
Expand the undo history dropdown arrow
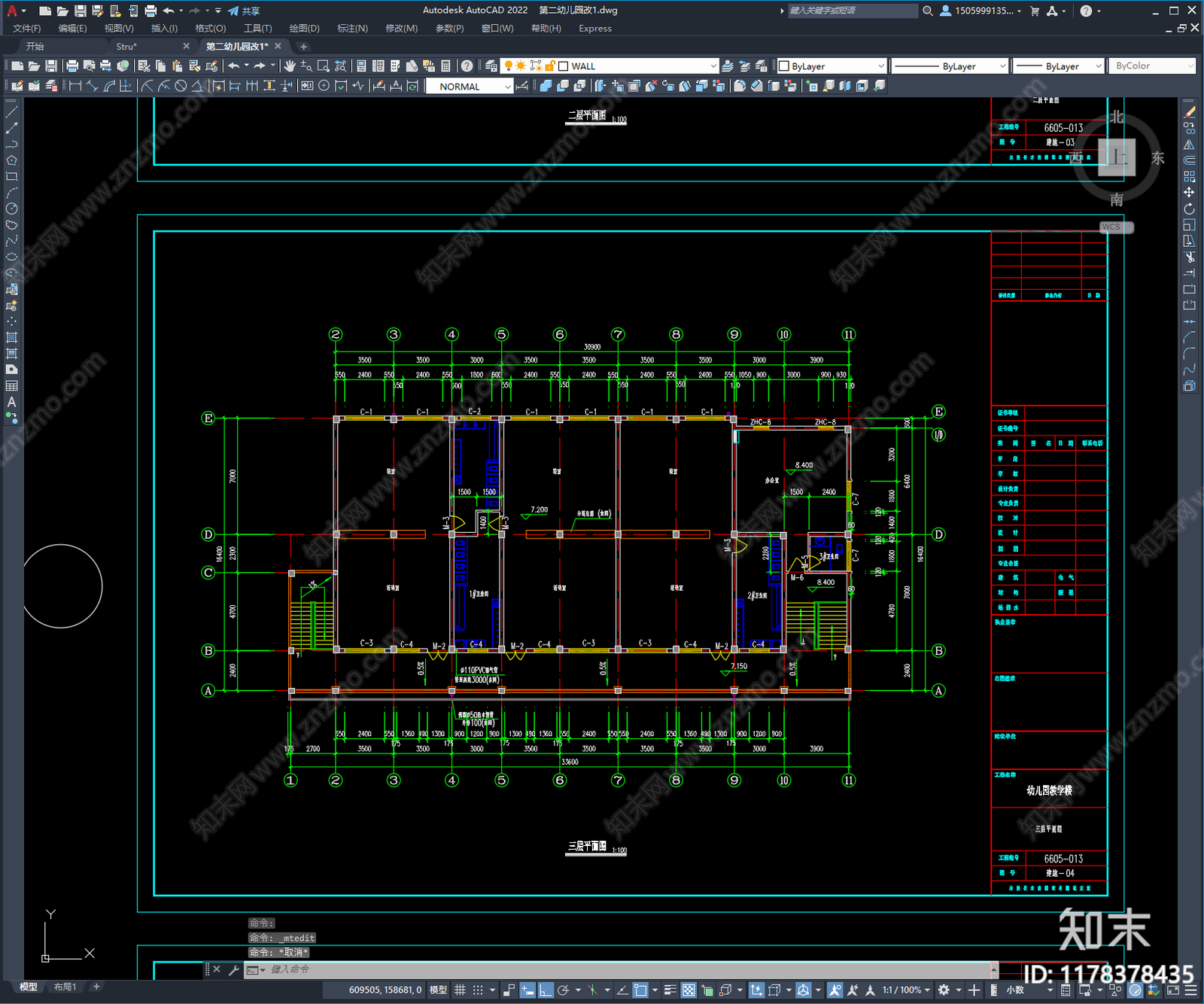[x=246, y=66]
